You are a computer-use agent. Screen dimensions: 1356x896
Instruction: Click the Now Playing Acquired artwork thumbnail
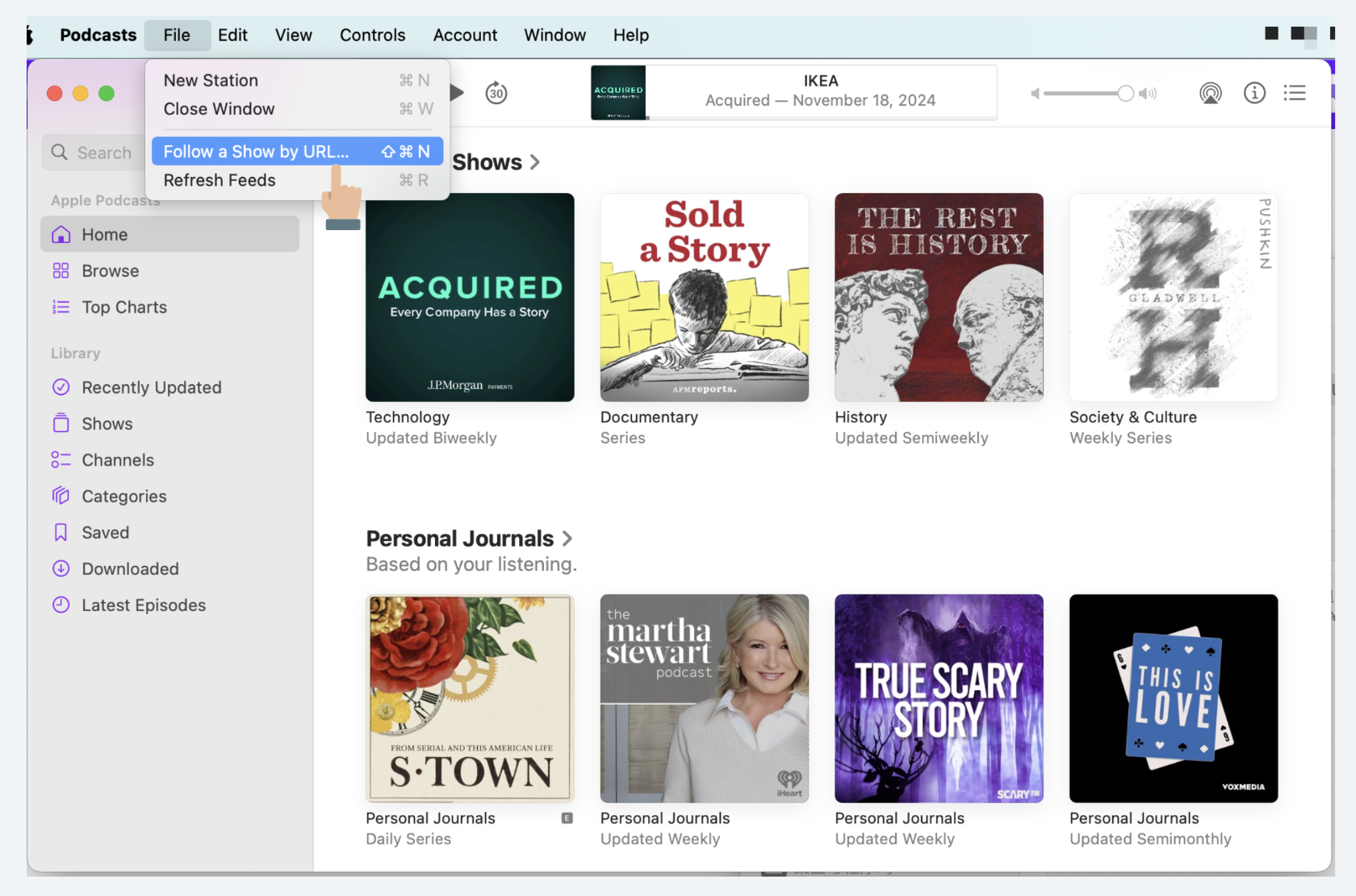[x=618, y=93]
